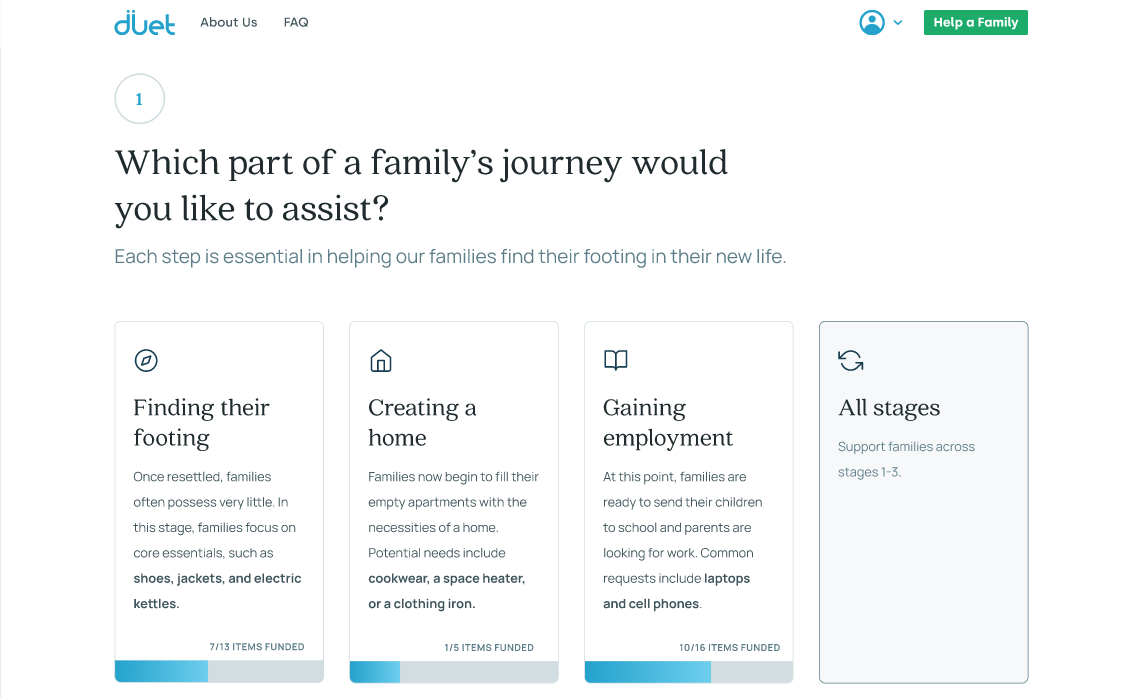Click the Support families across stages 1-3 text
1142x698 pixels.
pyautogui.click(x=906, y=459)
